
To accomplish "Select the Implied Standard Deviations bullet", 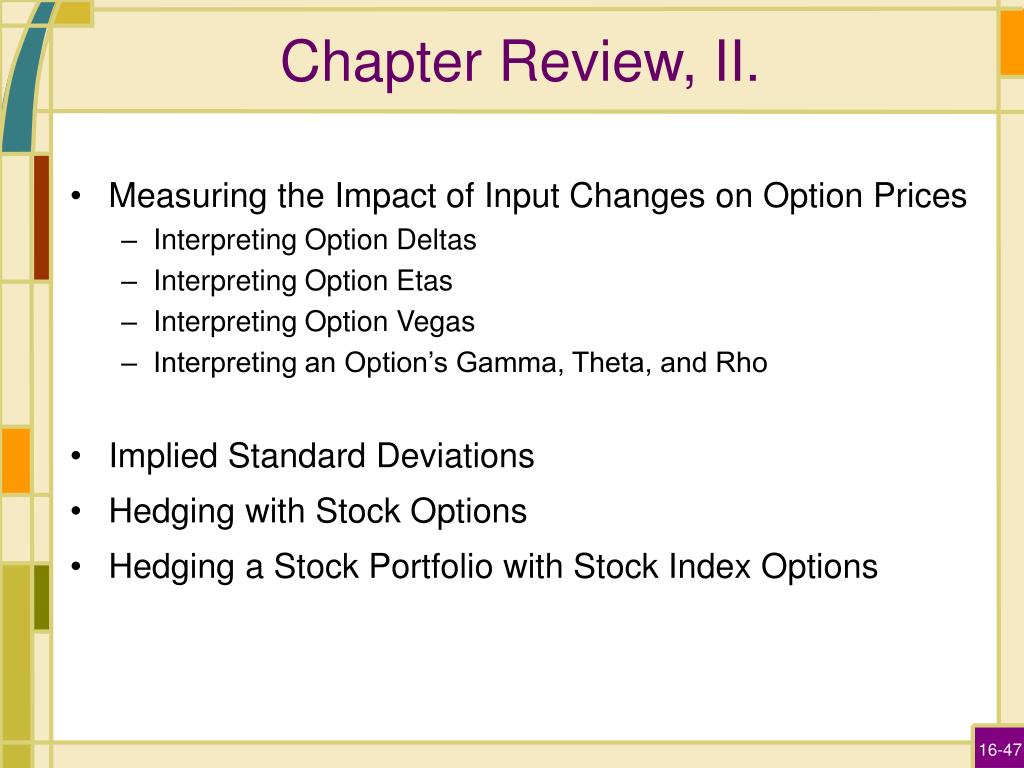I will [x=321, y=455].
